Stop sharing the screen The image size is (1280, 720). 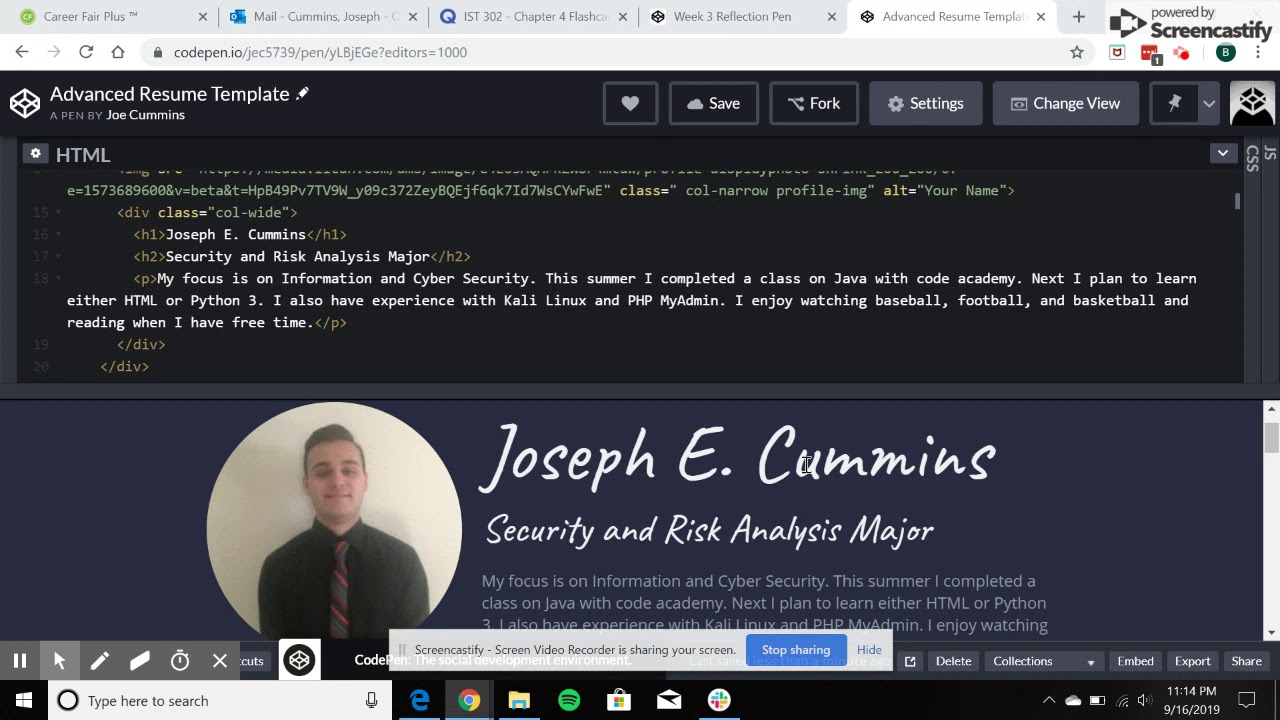pyautogui.click(x=796, y=650)
